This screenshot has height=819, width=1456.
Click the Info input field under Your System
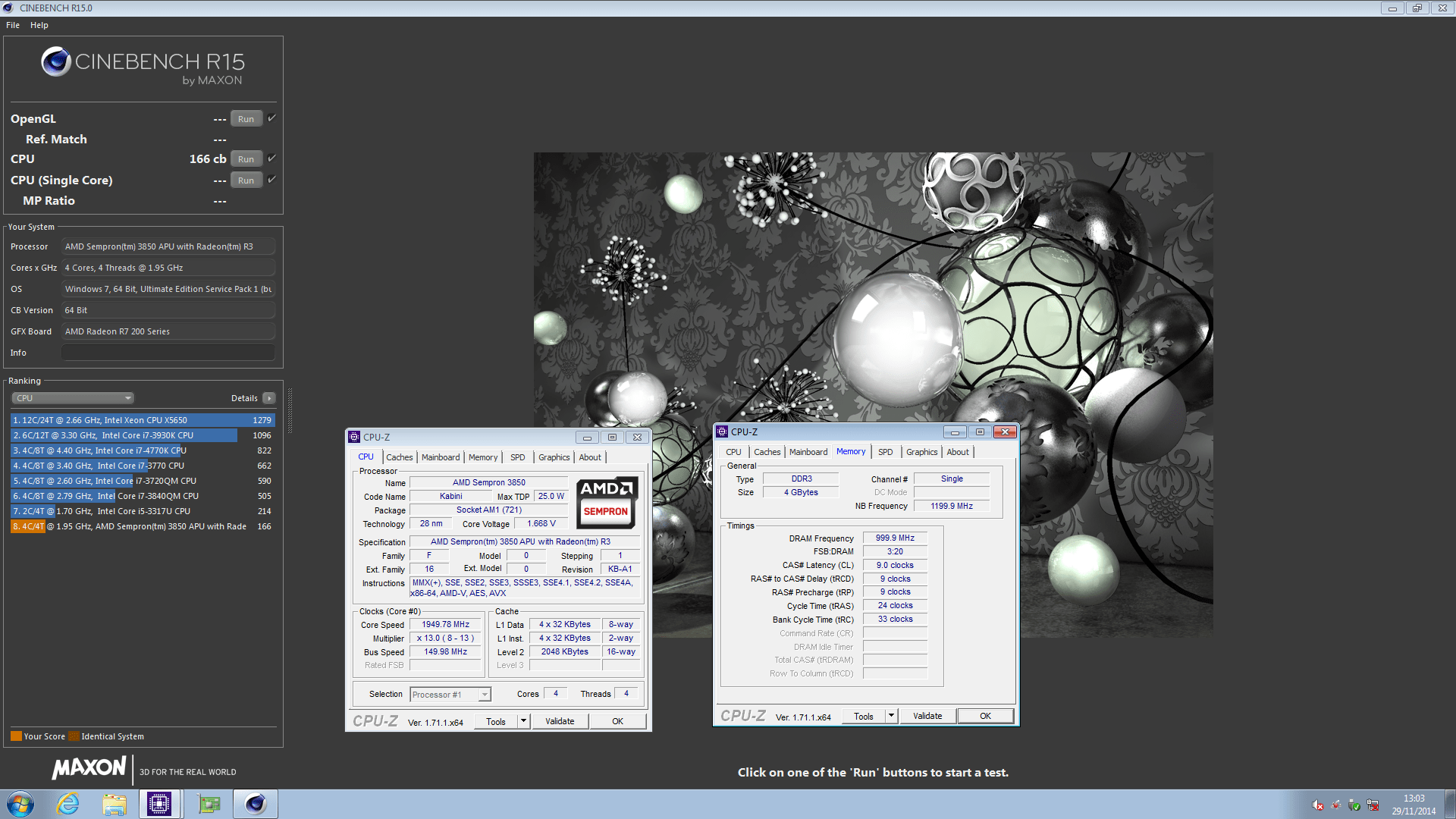168,352
